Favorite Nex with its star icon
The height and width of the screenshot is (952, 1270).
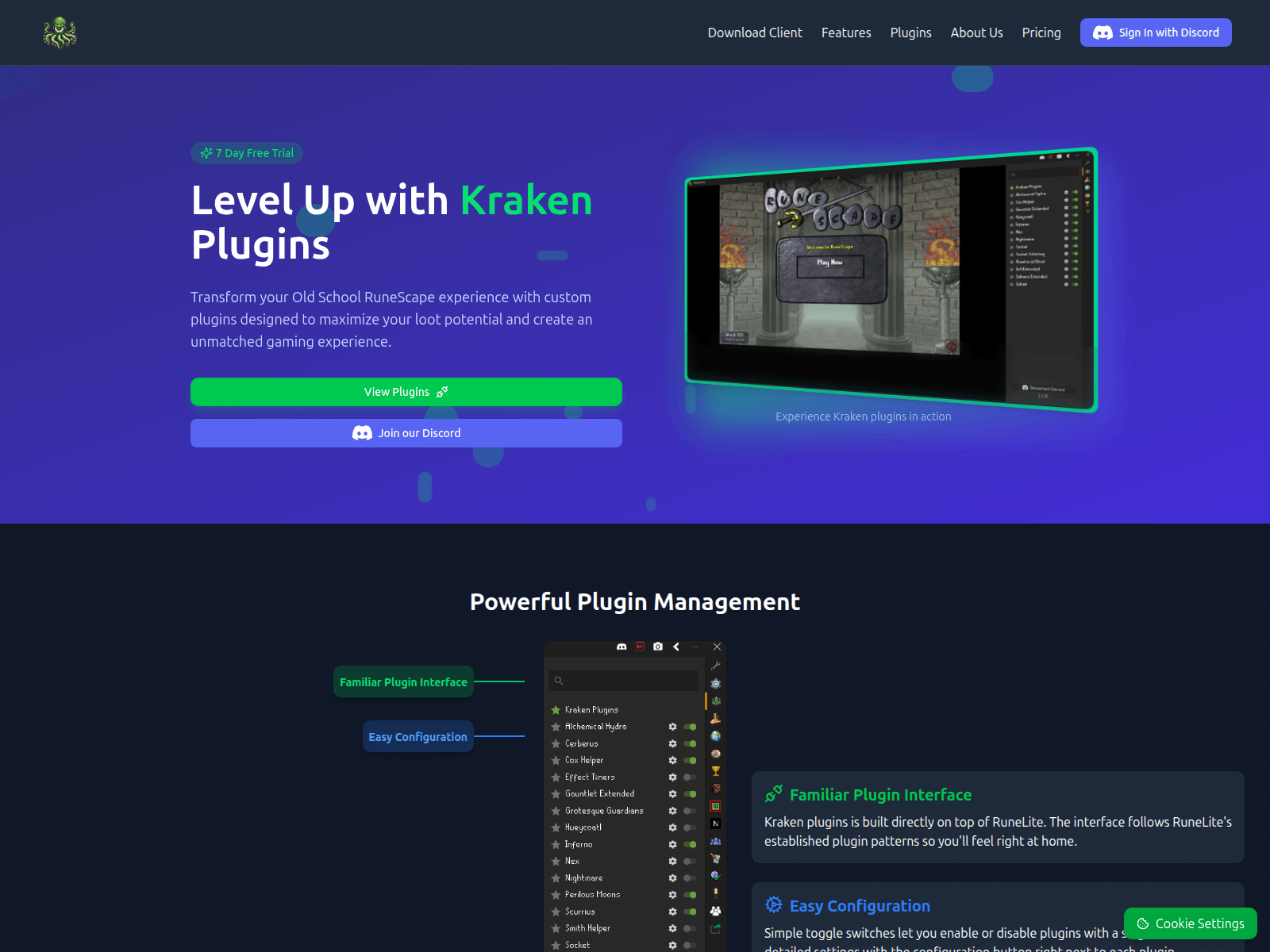pyautogui.click(x=556, y=861)
